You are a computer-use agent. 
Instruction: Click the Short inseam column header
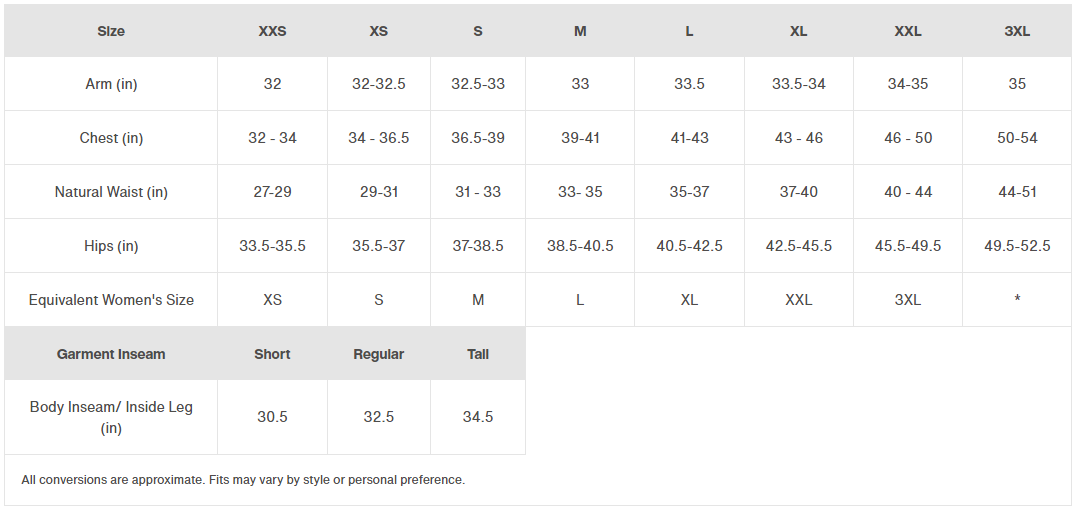(x=272, y=354)
